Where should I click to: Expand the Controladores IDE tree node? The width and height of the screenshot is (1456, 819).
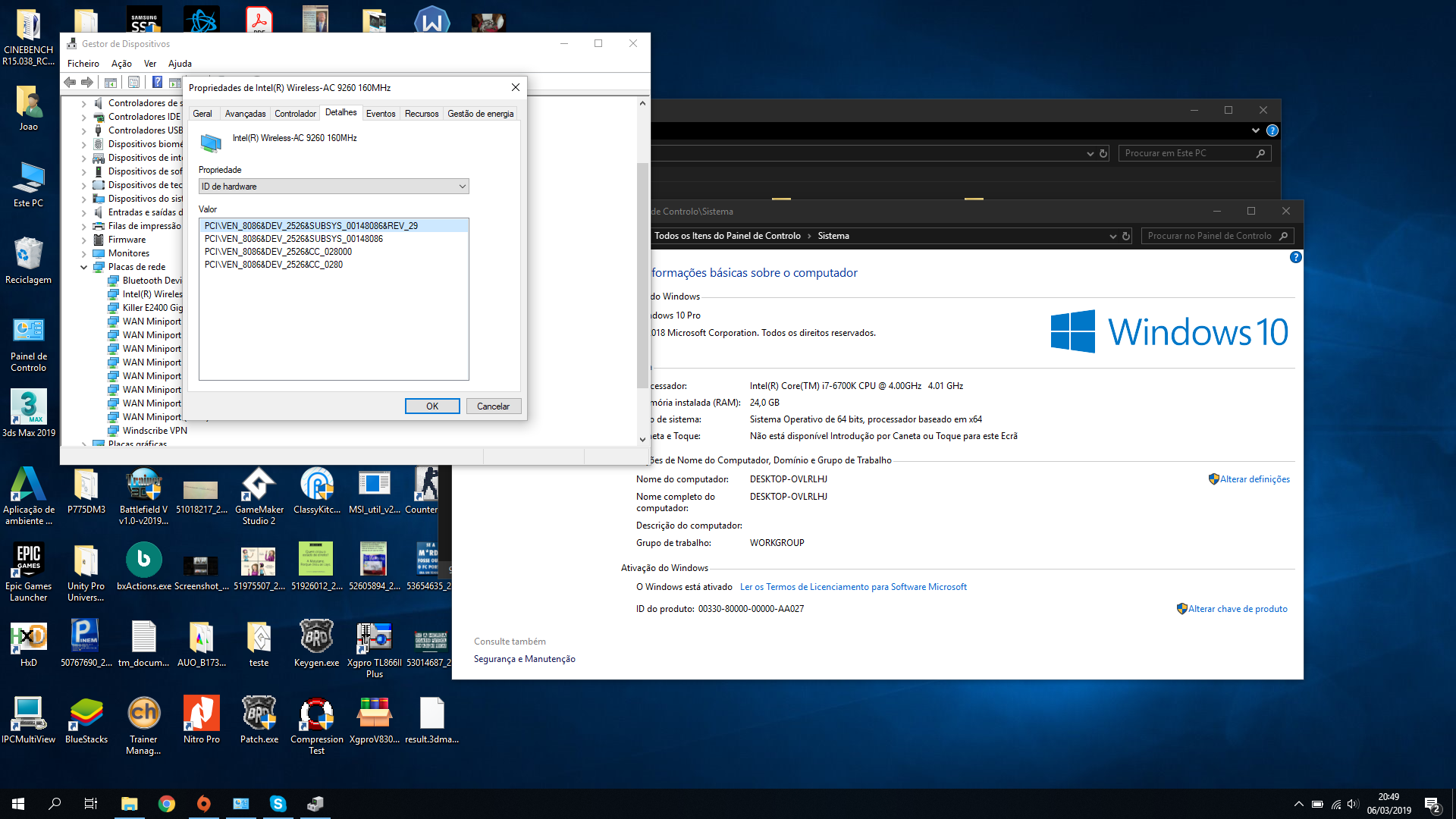tap(83, 117)
